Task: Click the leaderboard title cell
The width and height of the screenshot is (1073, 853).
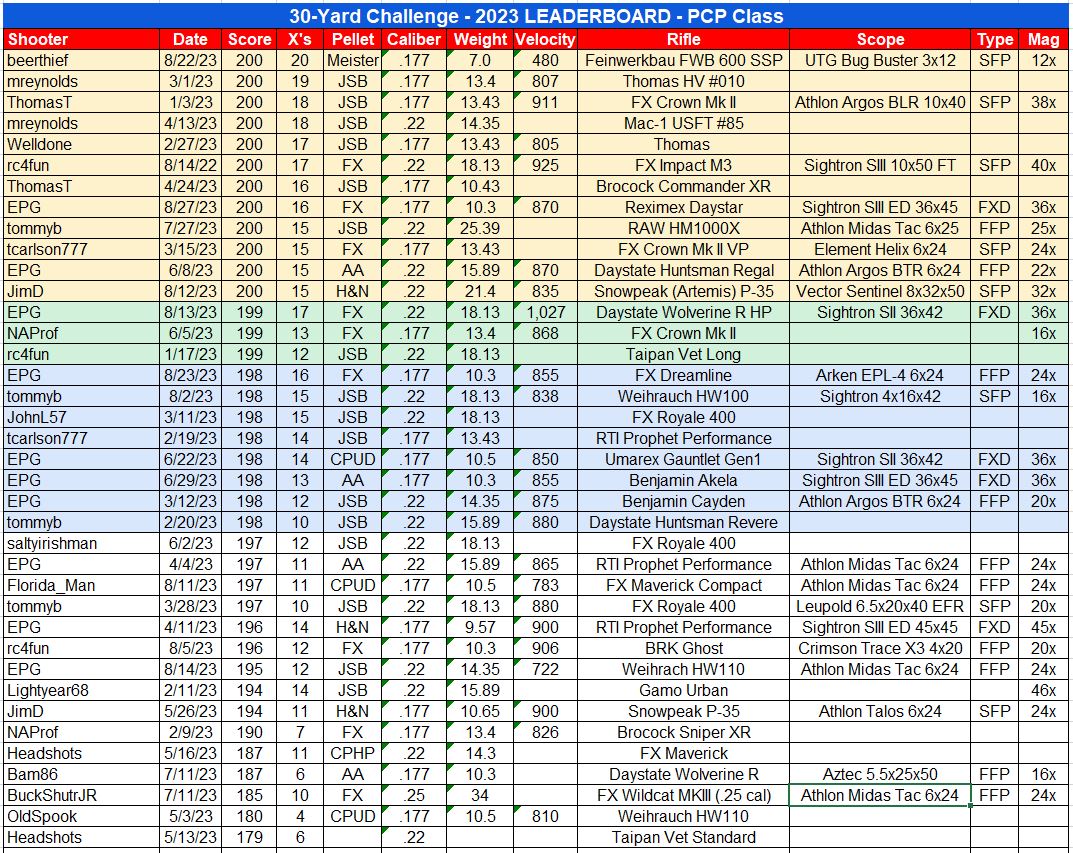Action: 536,16
